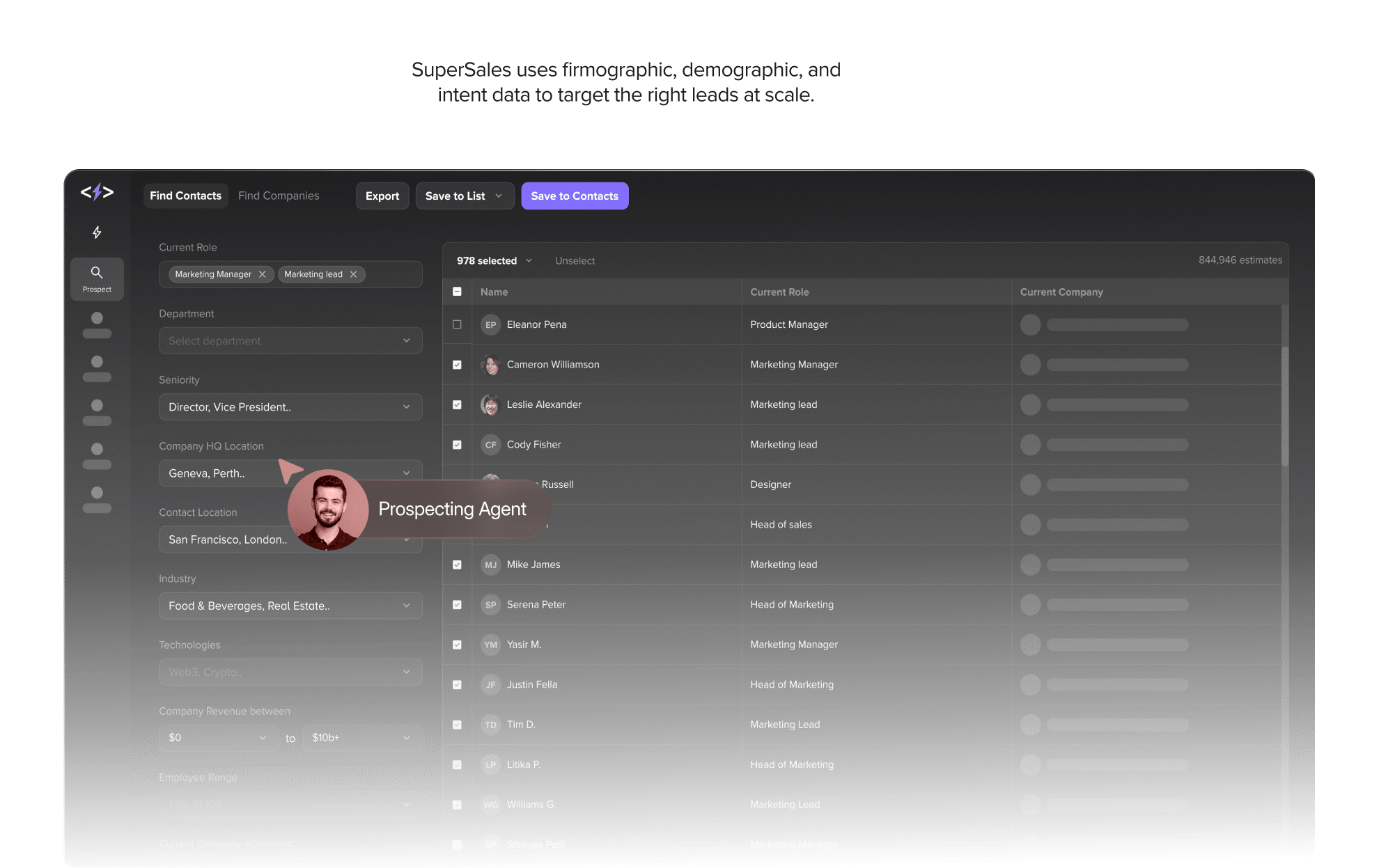Check the Eleanor Pena row checkbox
Screen dimensions: 1379x868
point(457,324)
